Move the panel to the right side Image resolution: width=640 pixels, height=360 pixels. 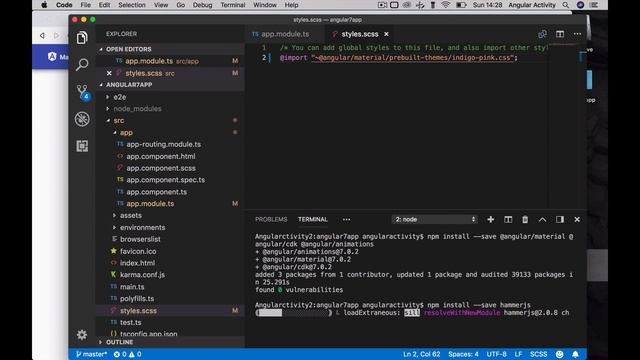(560, 220)
